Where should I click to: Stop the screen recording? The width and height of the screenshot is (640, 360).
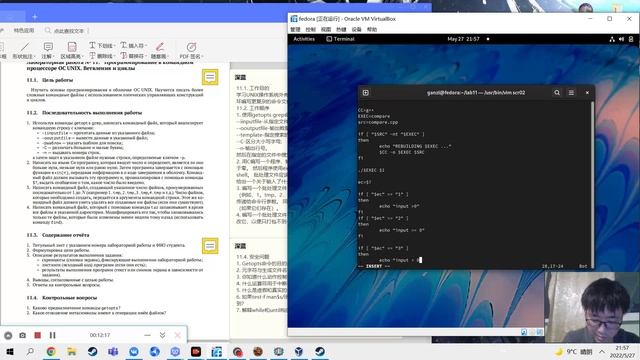(x=38, y=335)
